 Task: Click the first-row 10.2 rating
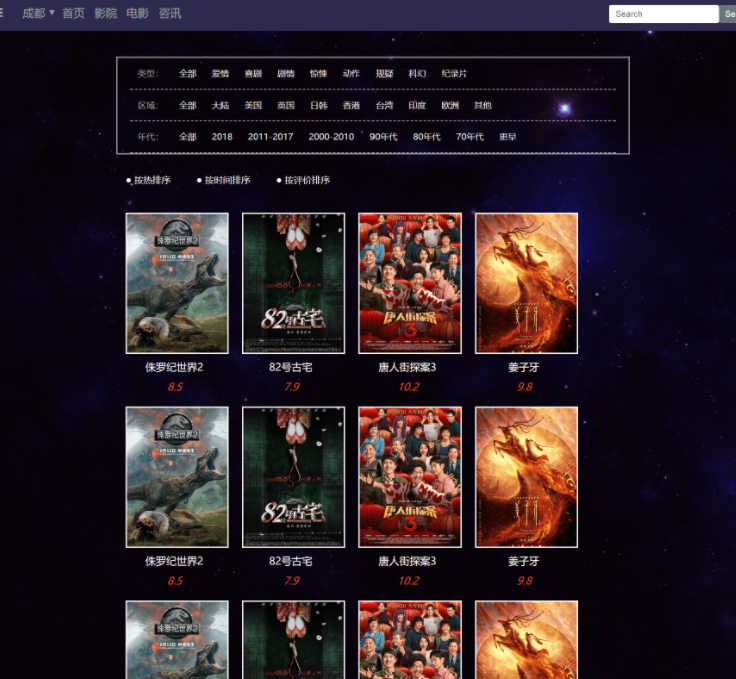tap(409, 387)
